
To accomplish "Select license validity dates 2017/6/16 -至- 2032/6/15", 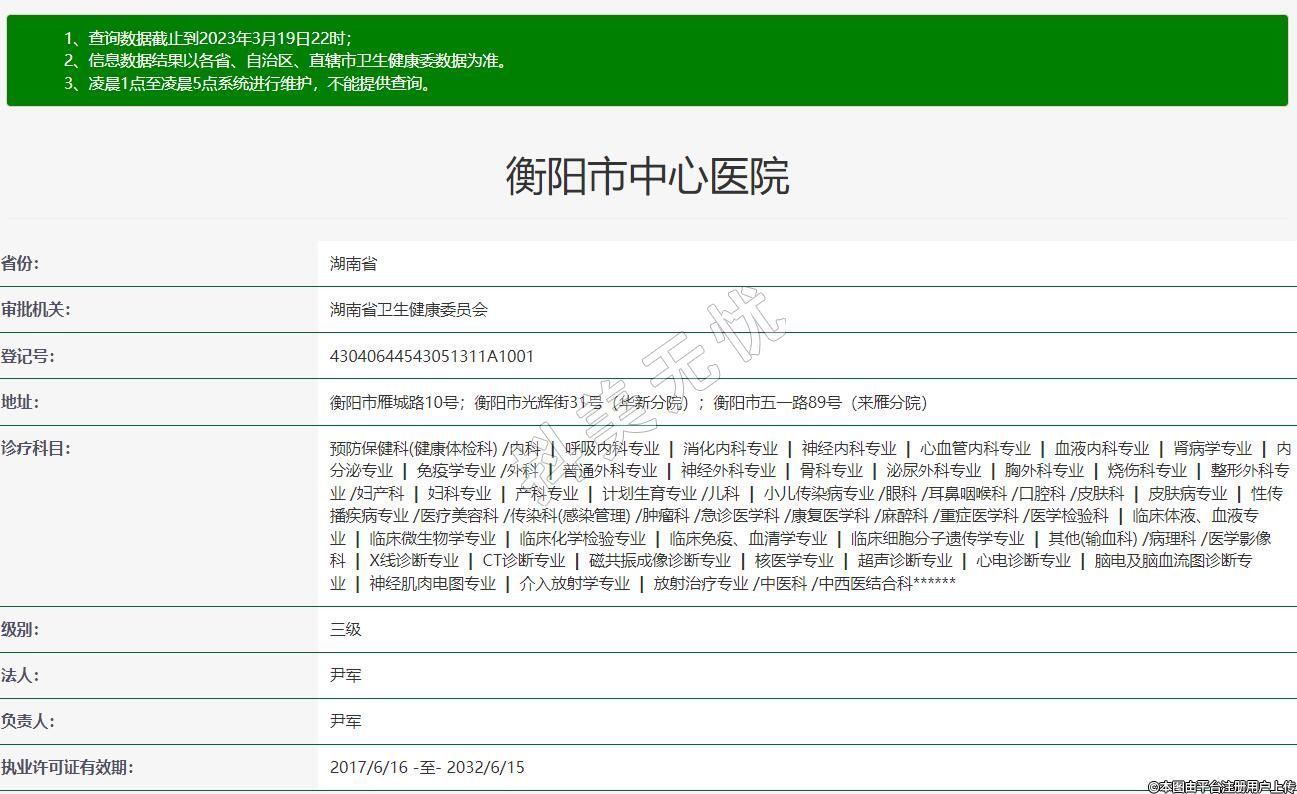I will [x=427, y=768].
